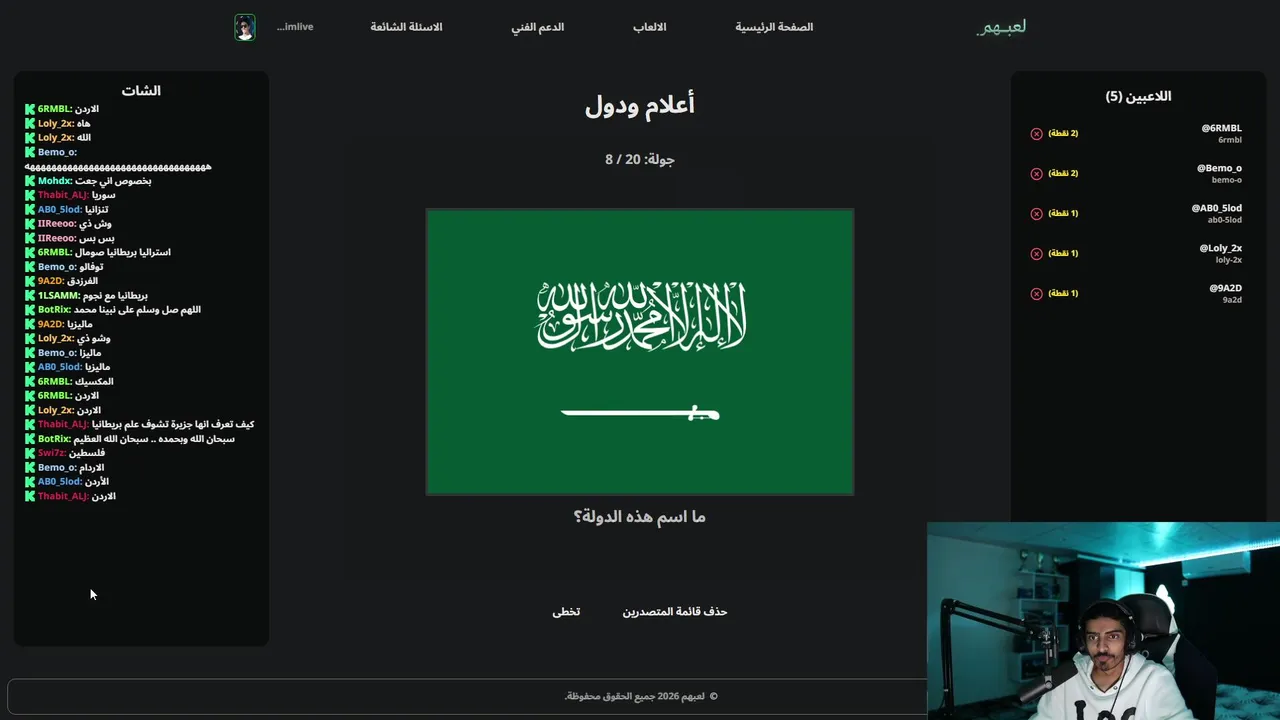This screenshot has width=1280, height=720.
Task: Open the الصفحة الرئيسية home menu item
Action: tap(774, 27)
